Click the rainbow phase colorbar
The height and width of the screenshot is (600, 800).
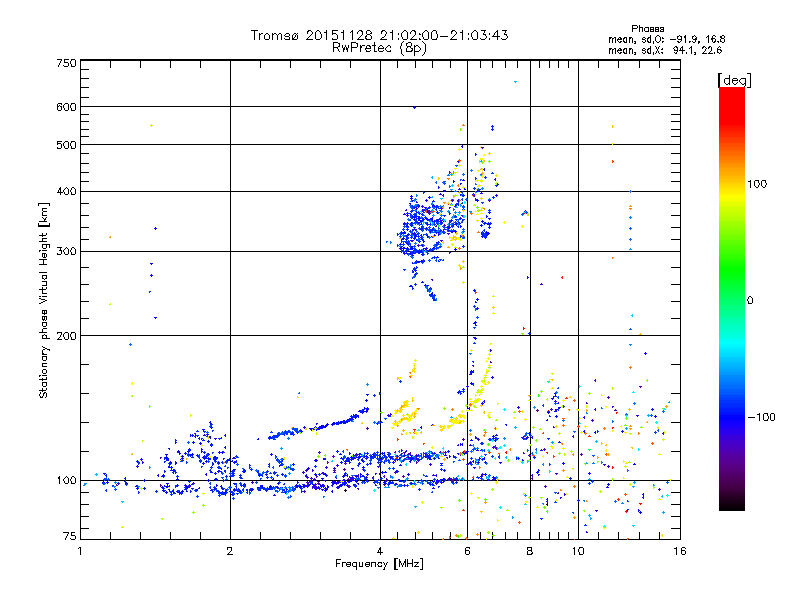(732, 298)
